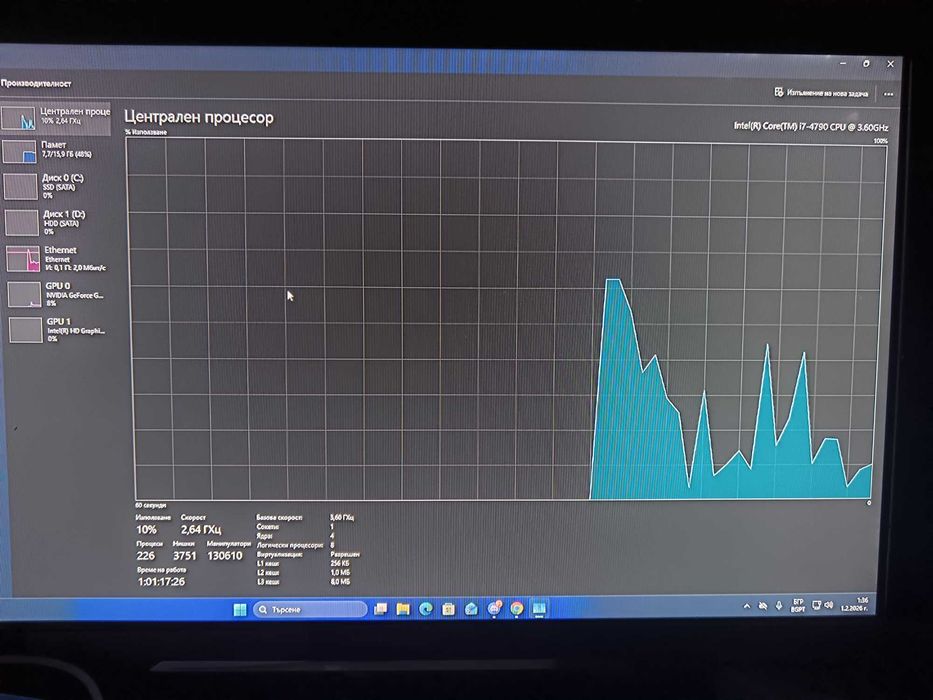Click the Task Manager taskbar icon
The image size is (933, 700).
point(539,608)
